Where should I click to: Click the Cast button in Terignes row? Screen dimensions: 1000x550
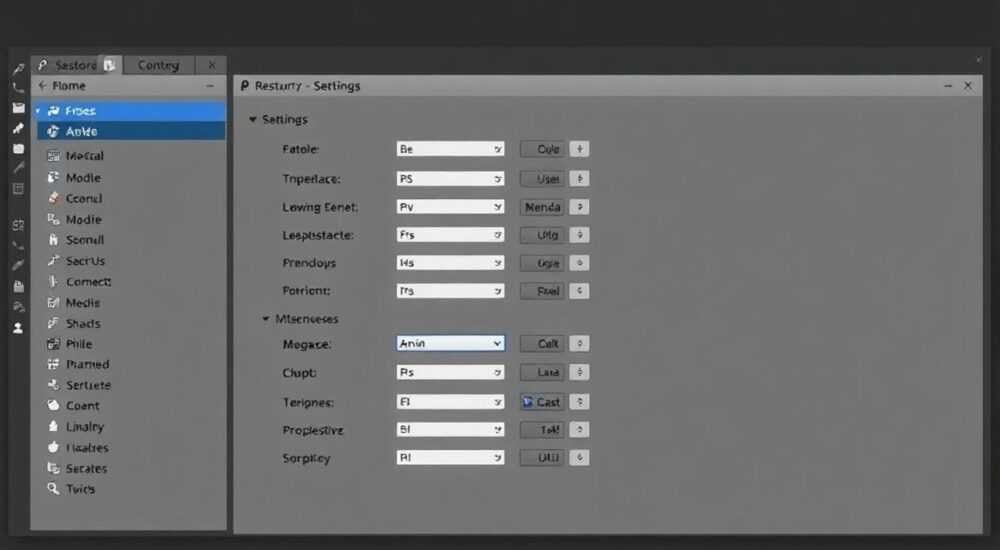[x=542, y=402]
